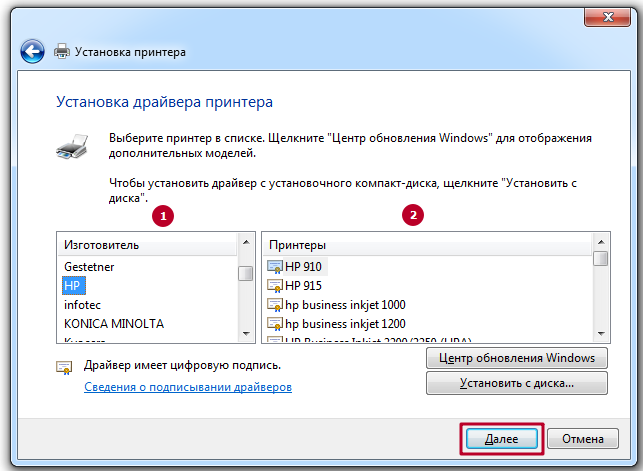Select HP in the manufacturer list
Image resolution: width=643 pixels, height=471 pixels.
[74, 286]
